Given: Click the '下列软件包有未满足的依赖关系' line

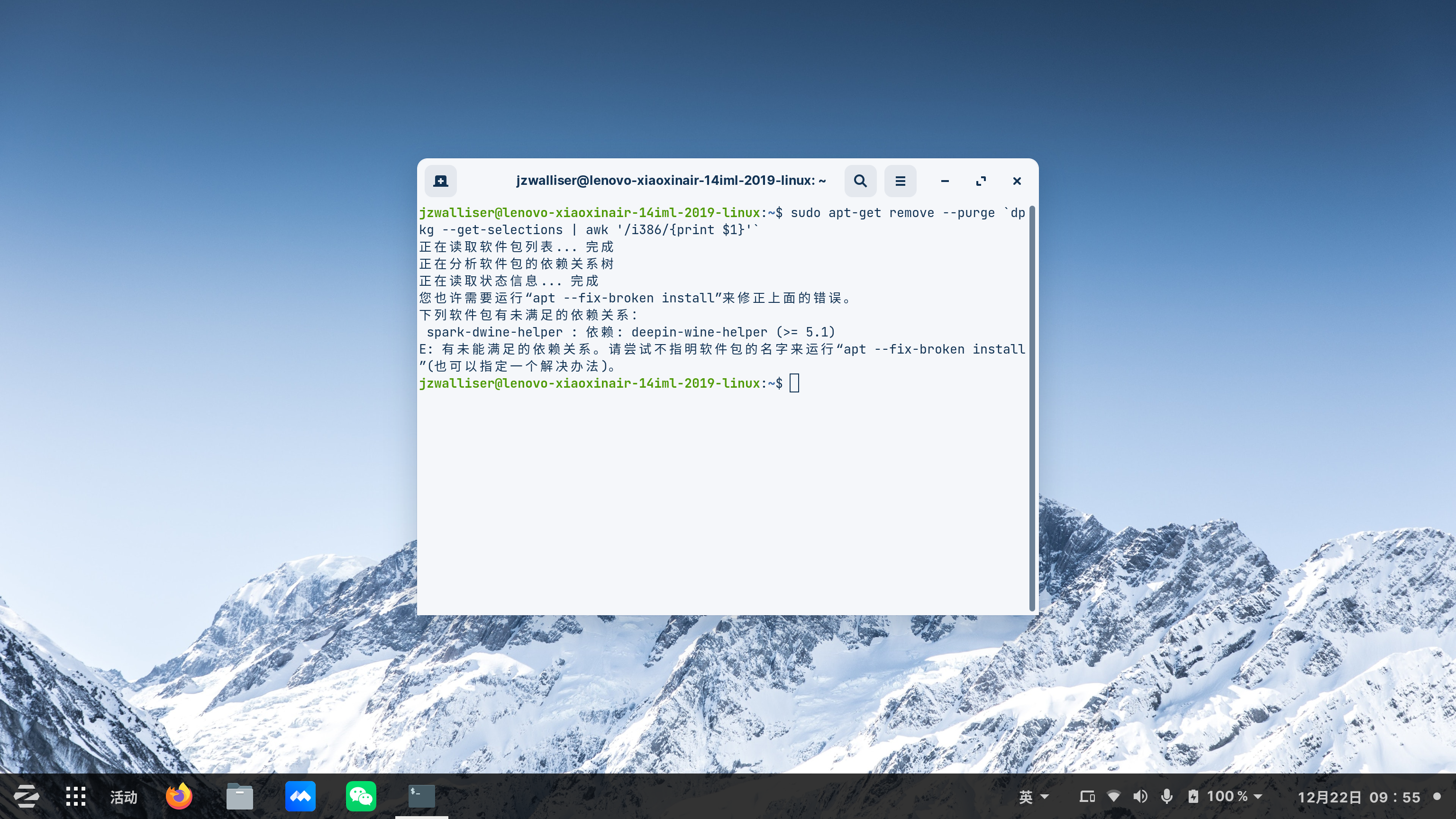Looking at the screenshot, I should [x=528, y=315].
